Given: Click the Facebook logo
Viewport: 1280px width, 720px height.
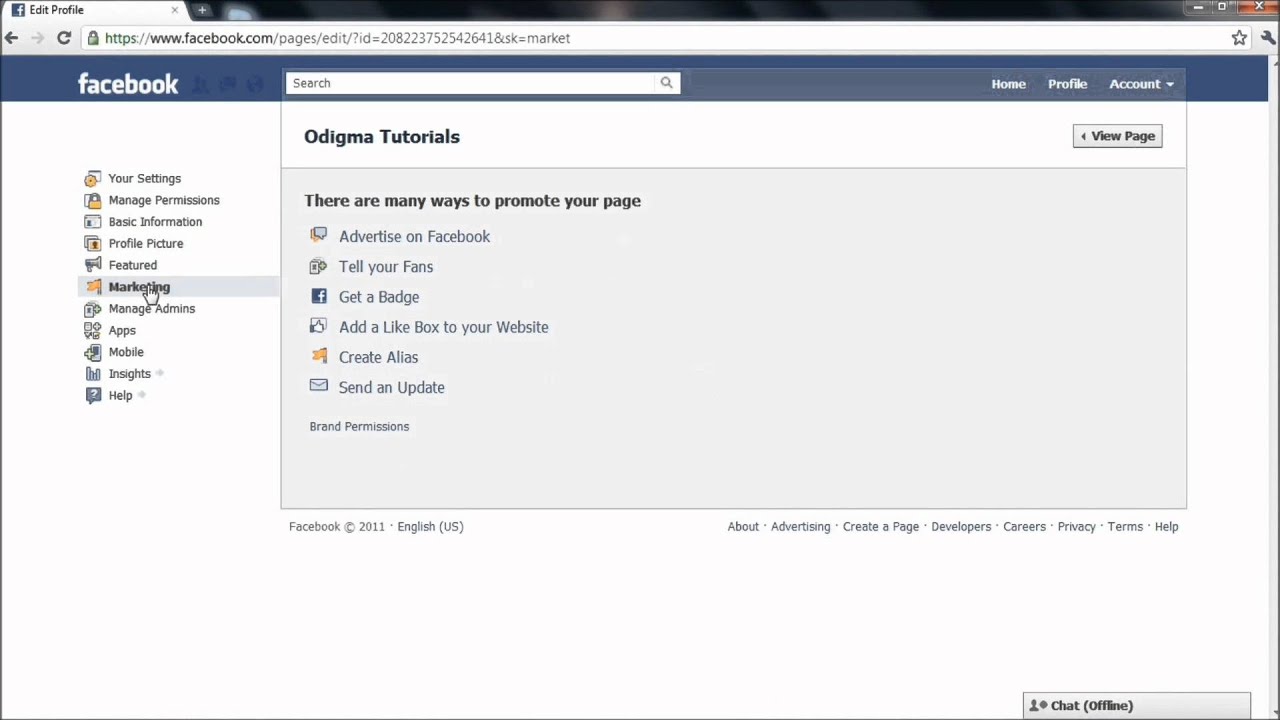Looking at the screenshot, I should [x=128, y=84].
